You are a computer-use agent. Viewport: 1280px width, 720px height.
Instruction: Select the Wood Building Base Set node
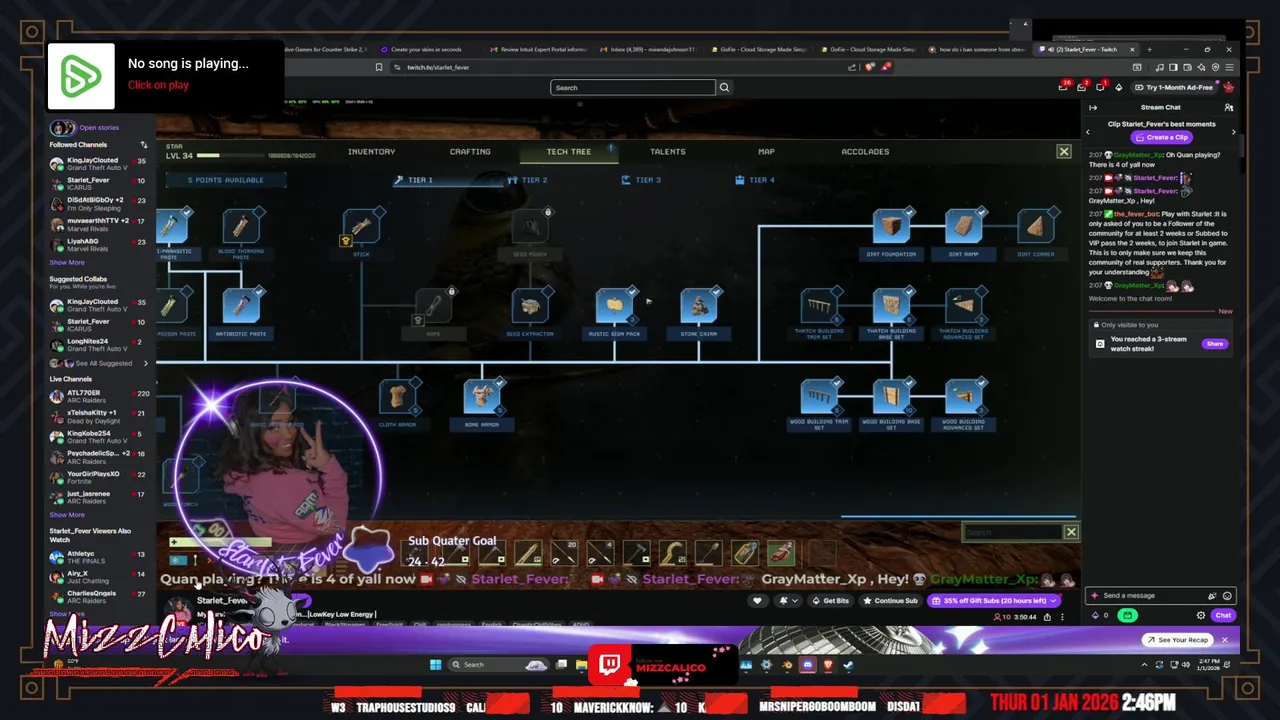click(x=891, y=397)
